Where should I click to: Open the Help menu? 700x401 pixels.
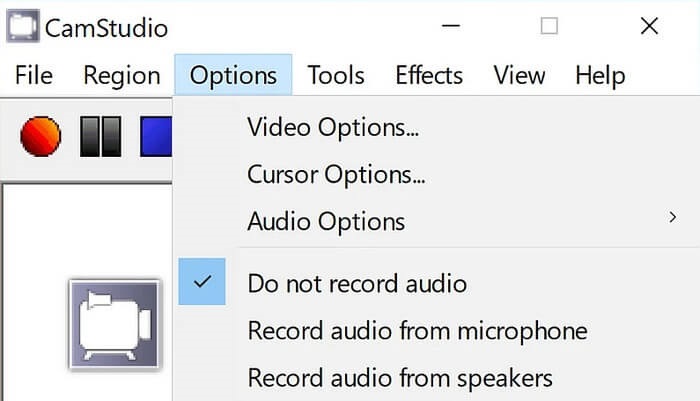[600, 75]
